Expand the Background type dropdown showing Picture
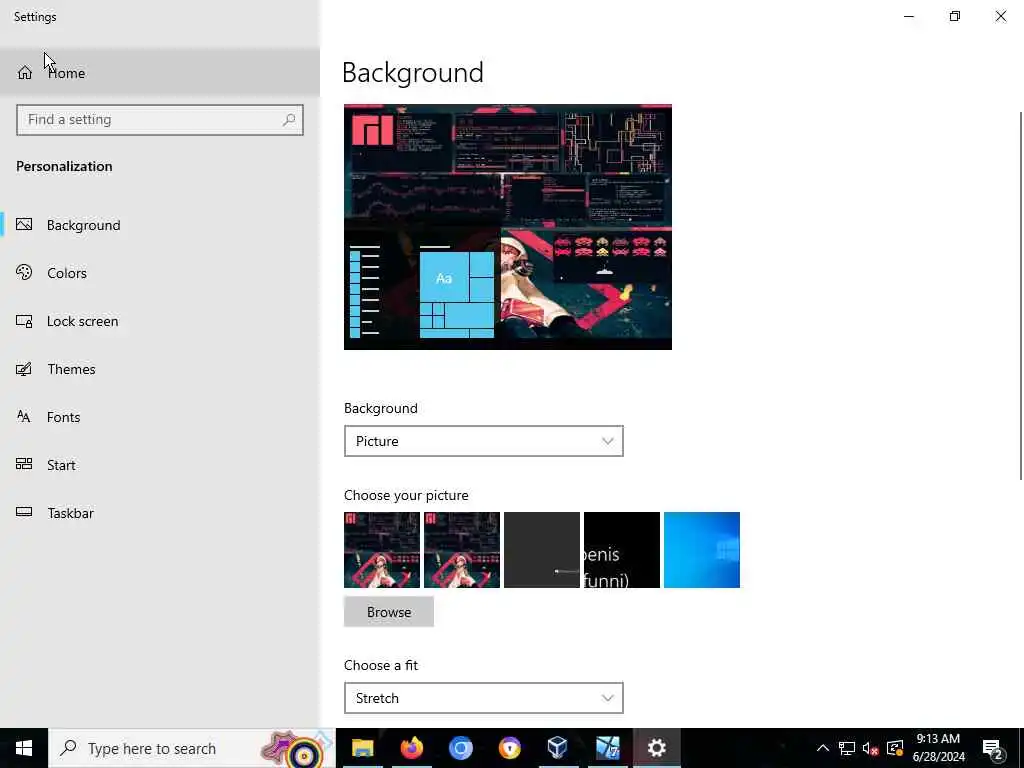 483,441
